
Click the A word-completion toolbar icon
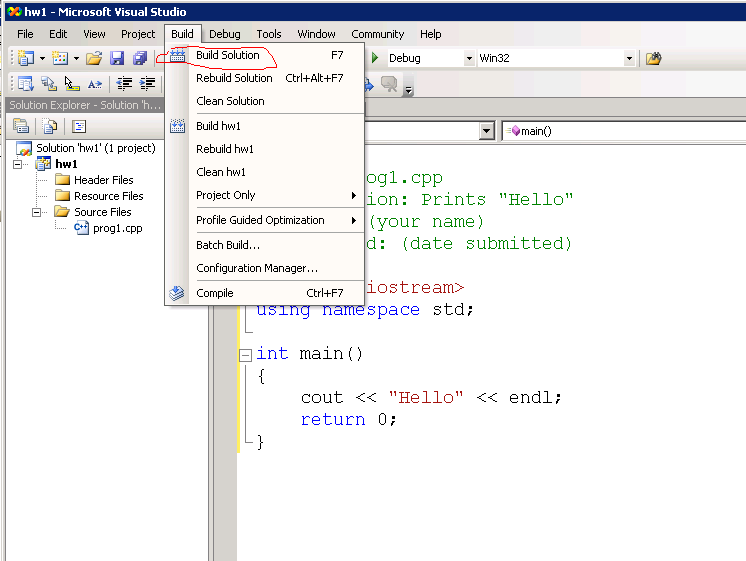pyautogui.click(x=95, y=84)
